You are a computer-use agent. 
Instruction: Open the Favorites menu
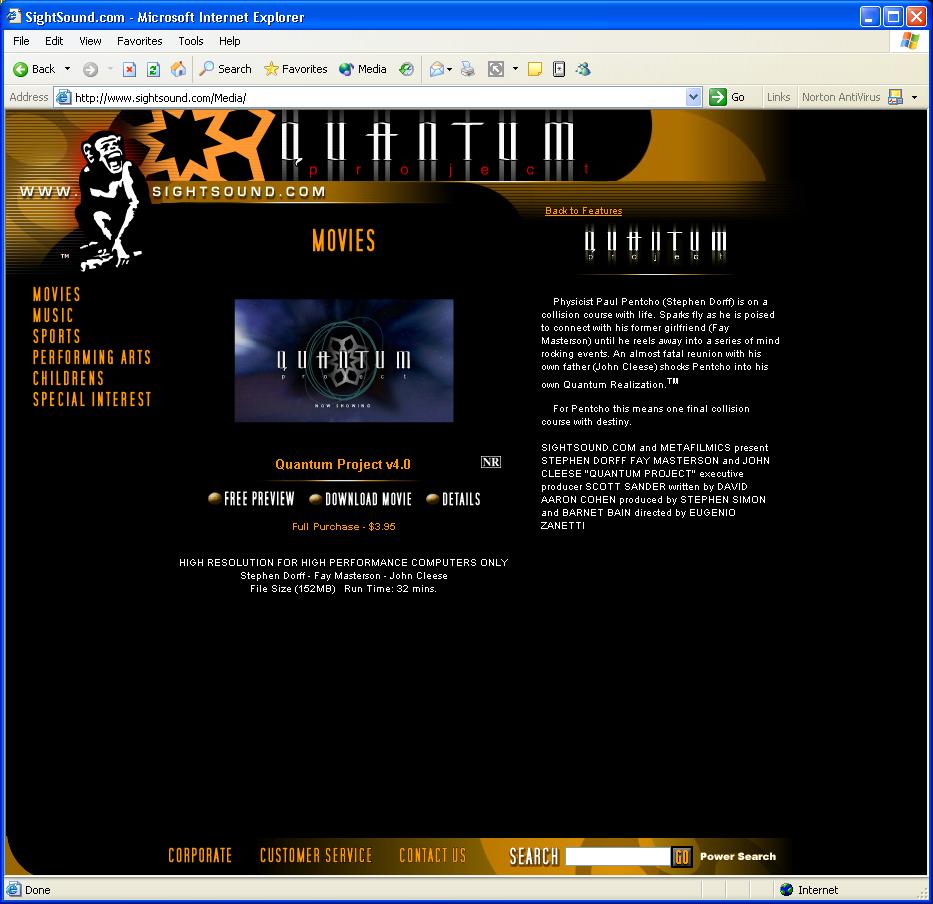(x=139, y=41)
